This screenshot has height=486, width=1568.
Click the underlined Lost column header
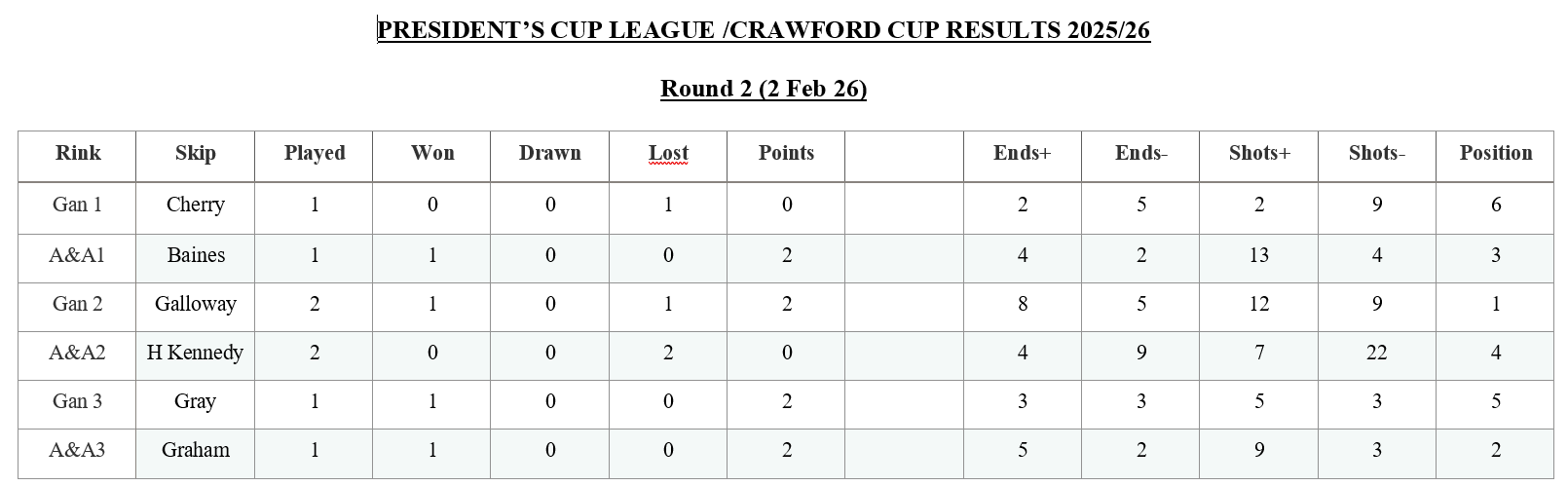pyautogui.click(x=668, y=153)
